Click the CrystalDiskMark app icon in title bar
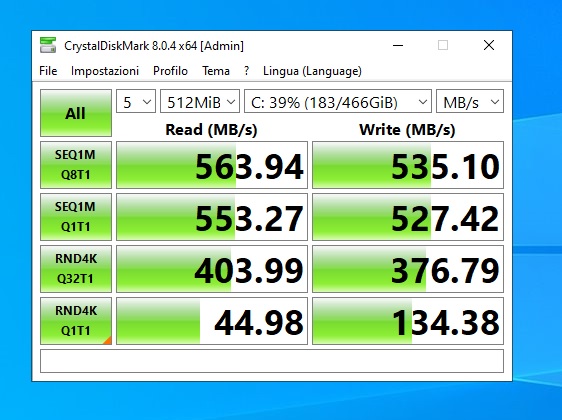 tap(48, 45)
